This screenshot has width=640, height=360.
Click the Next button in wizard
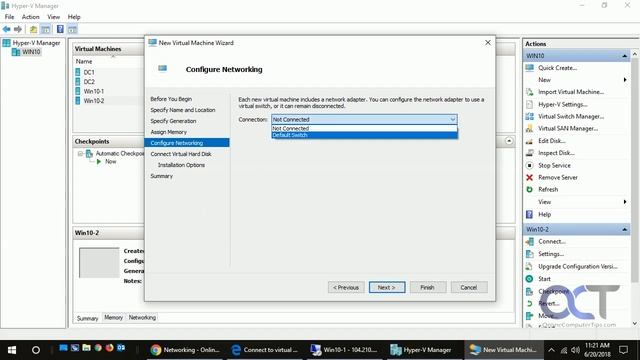tap(387, 287)
